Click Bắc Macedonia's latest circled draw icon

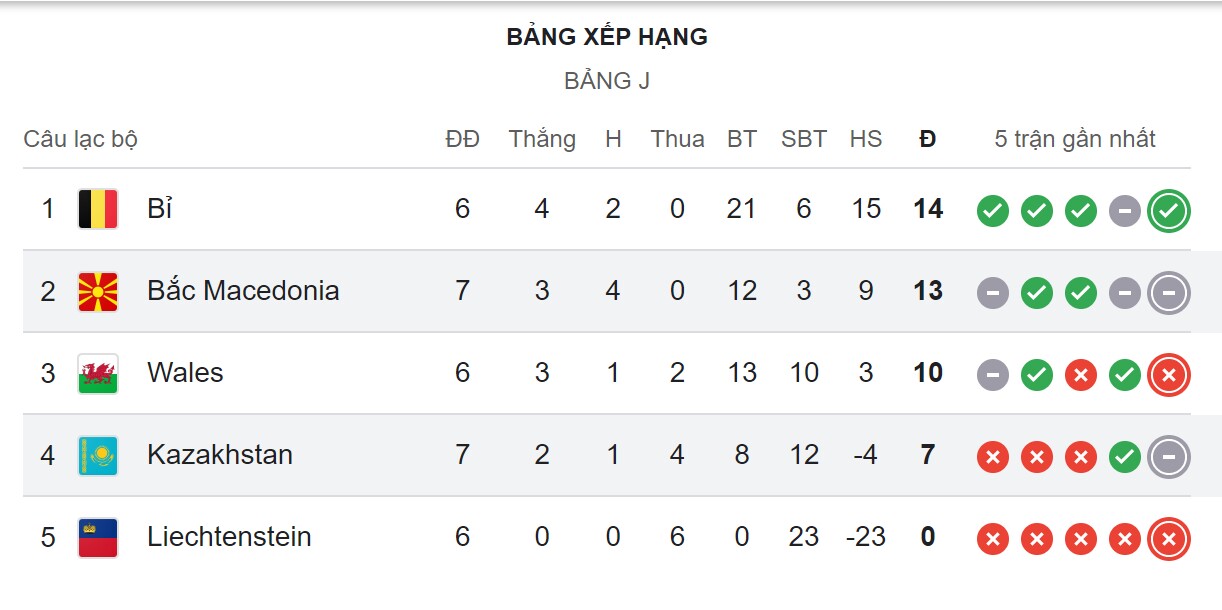pyautogui.click(x=1168, y=292)
